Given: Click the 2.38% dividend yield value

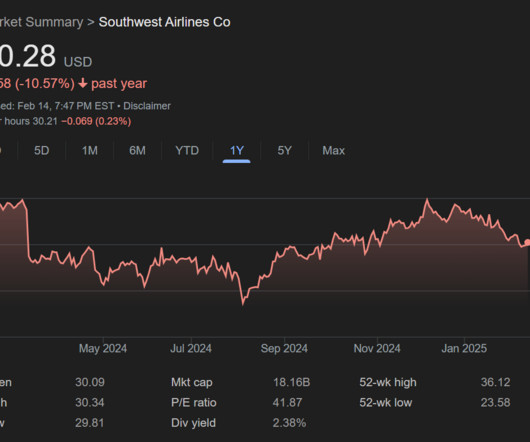Looking at the screenshot, I should pyautogui.click(x=289, y=423).
